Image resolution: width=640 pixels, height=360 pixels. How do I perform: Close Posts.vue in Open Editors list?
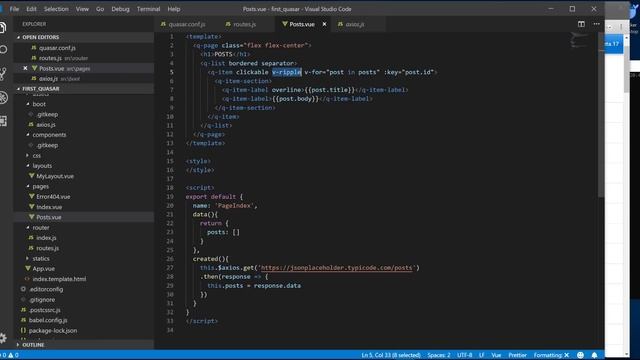coord(25,68)
